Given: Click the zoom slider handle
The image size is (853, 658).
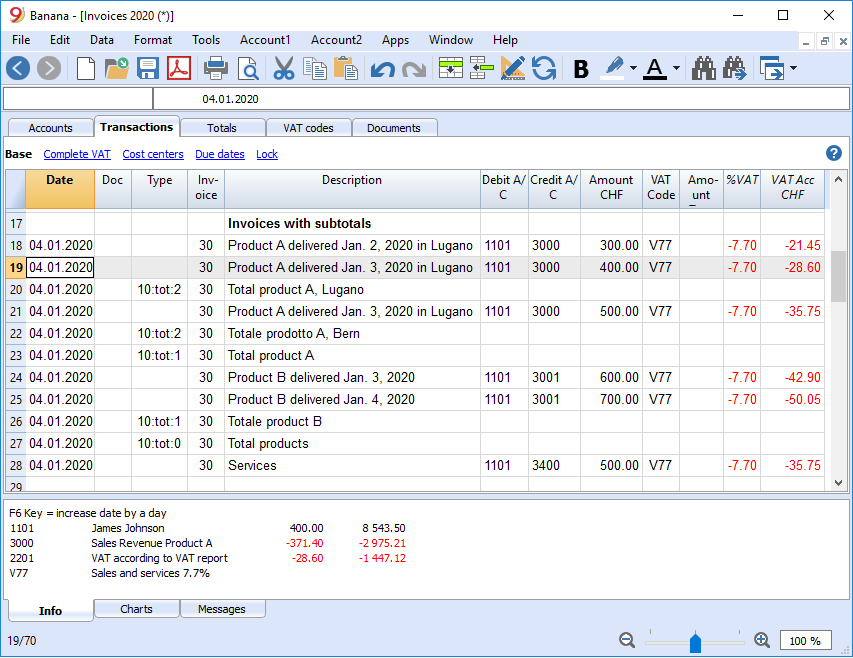Looking at the screenshot, I should (695, 642).
